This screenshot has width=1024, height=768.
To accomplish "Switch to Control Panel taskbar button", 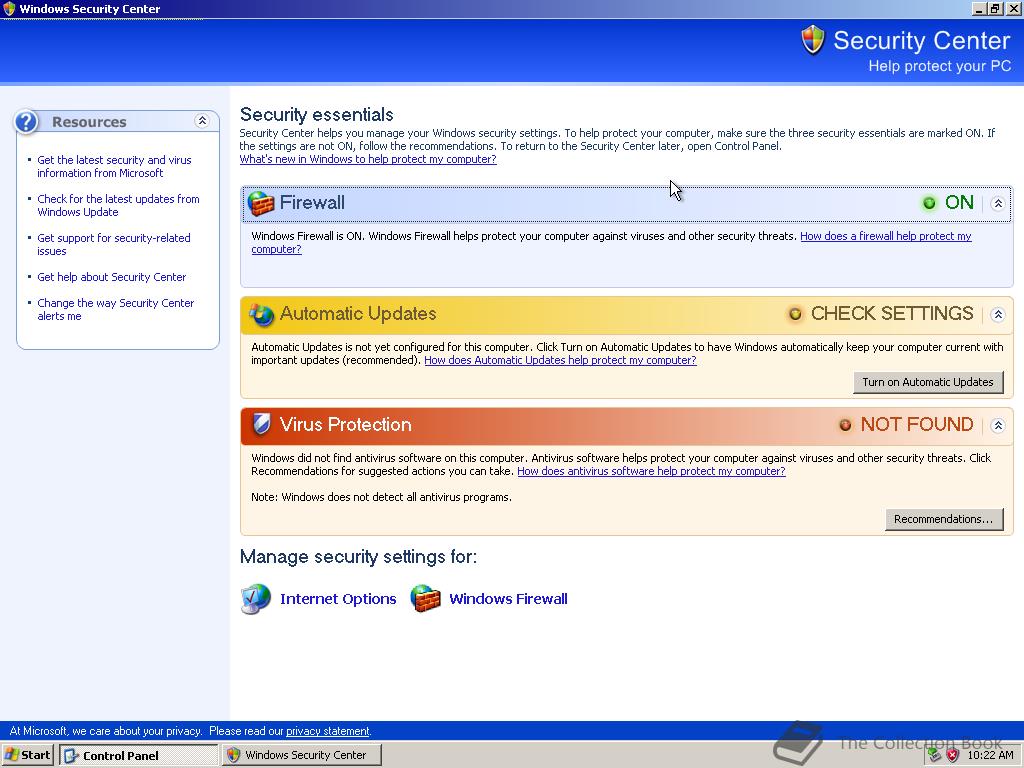I will pos(138,755).
